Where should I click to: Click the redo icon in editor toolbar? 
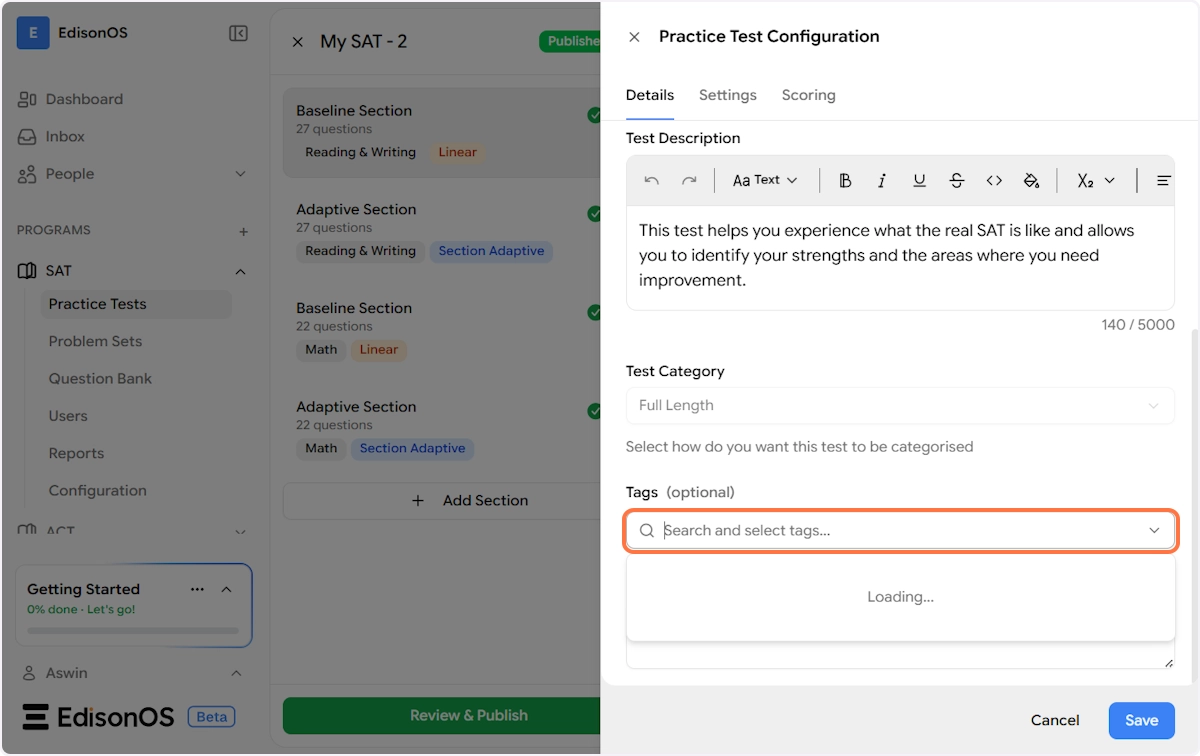pyautogui.click(x=689, y=181)
